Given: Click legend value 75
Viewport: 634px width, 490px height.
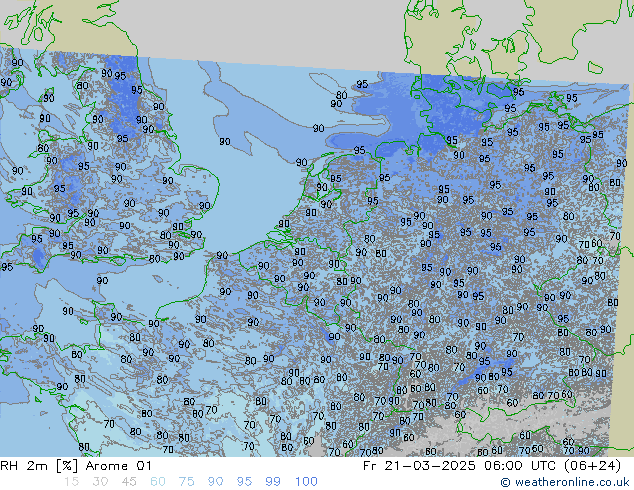Looking at the screenshot, I should click(186, 482).
